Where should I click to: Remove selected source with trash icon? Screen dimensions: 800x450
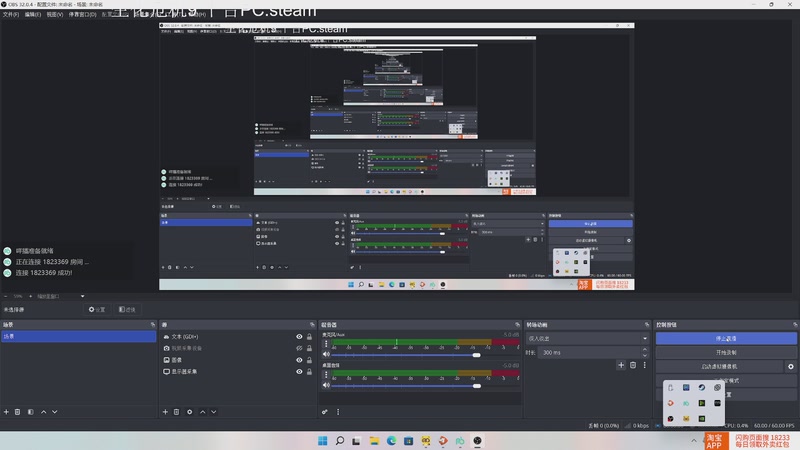[177, 412]
